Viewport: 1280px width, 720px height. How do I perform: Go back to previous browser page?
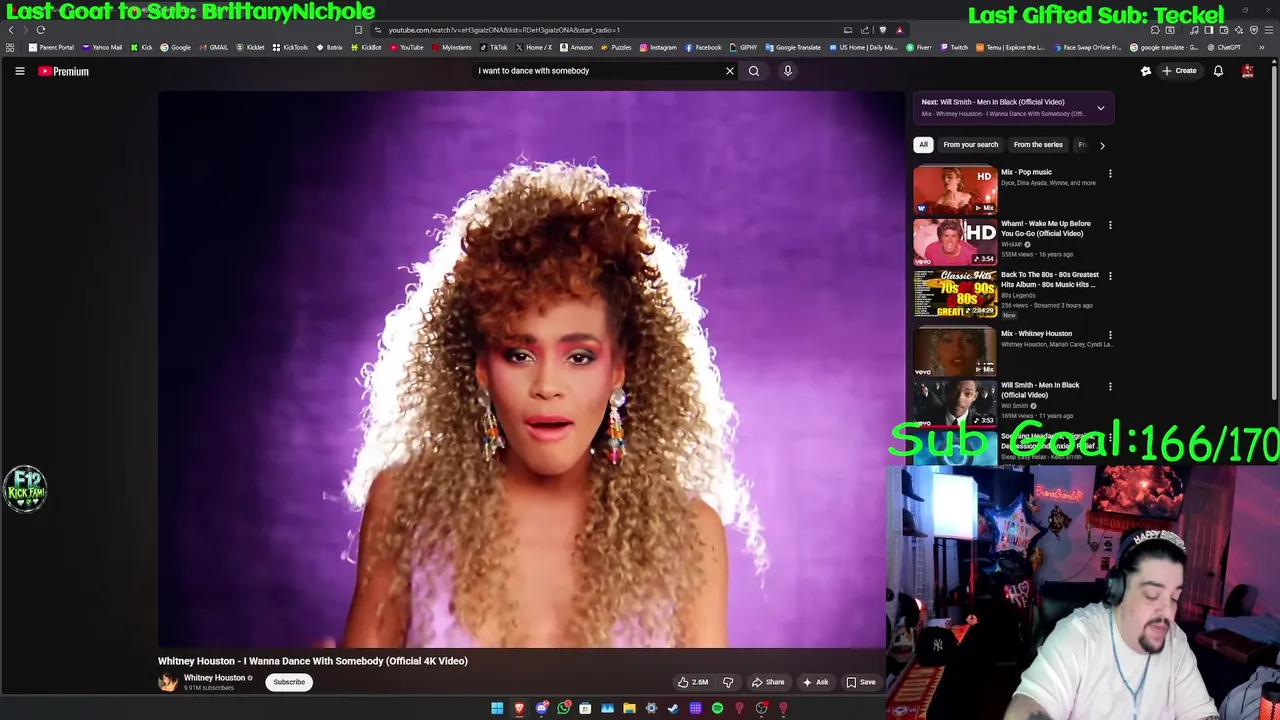click(x=11, y=30)
